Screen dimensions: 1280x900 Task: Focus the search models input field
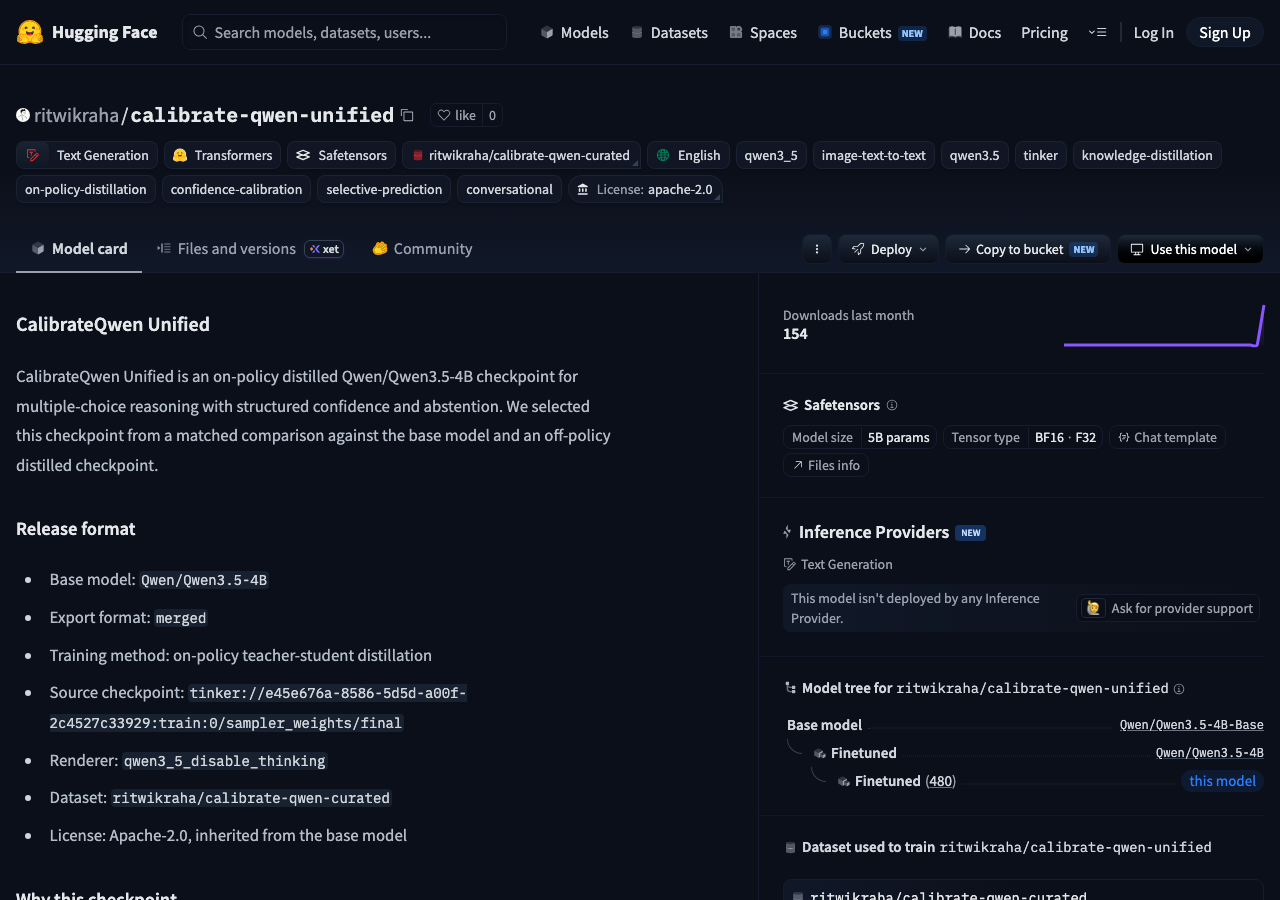pos(344,32)
